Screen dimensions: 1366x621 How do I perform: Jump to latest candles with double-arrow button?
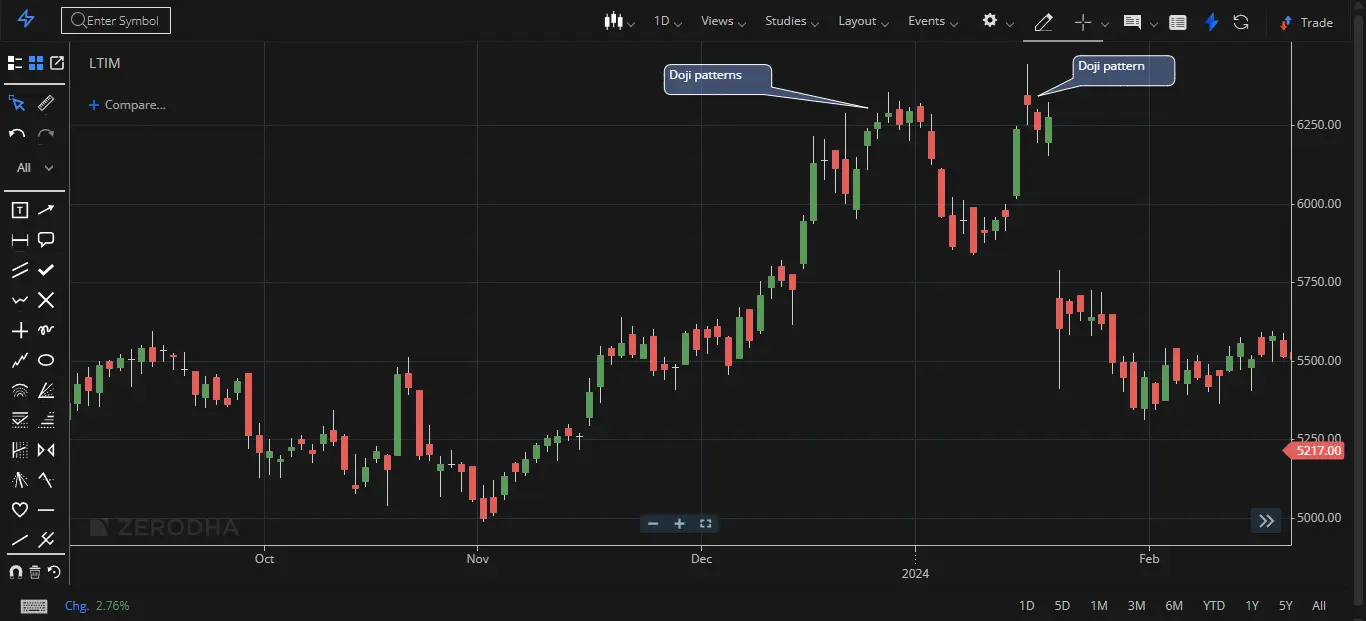click(1266, 520)
